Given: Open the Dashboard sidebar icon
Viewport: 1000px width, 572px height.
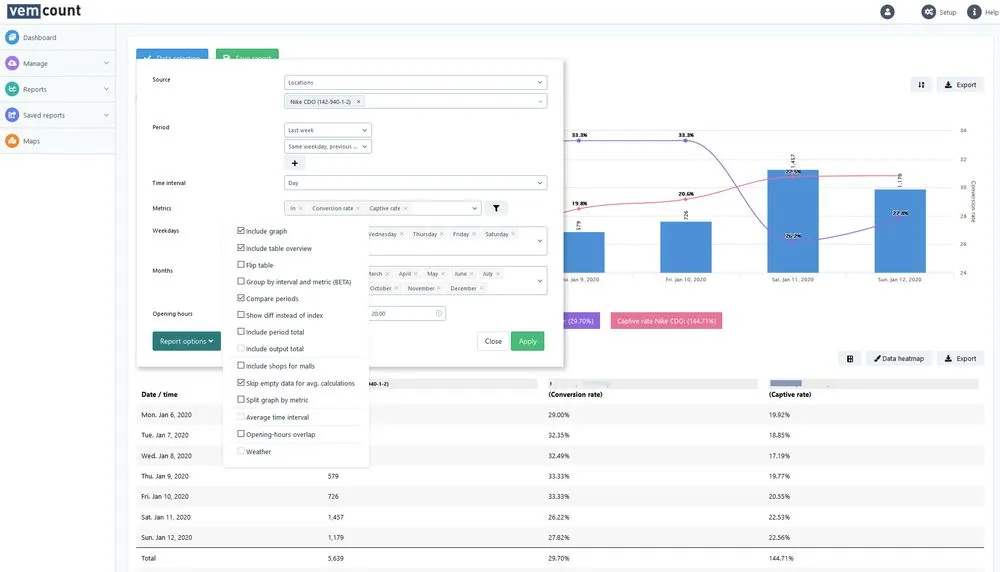Looking at the screenshot, I should coord(11,38).
